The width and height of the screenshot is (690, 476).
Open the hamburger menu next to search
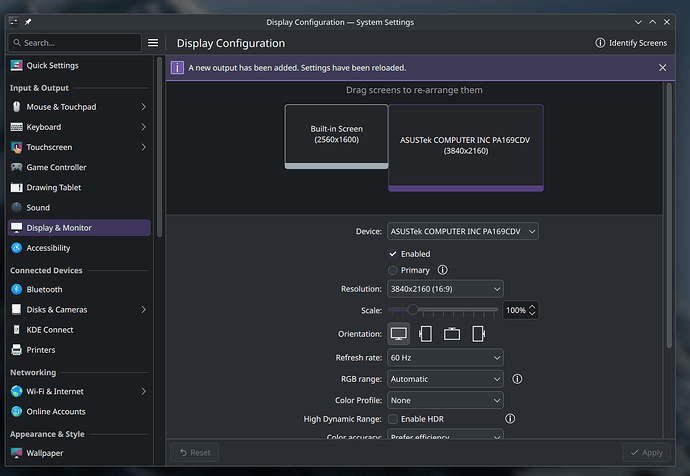click(x=153, y=43)
